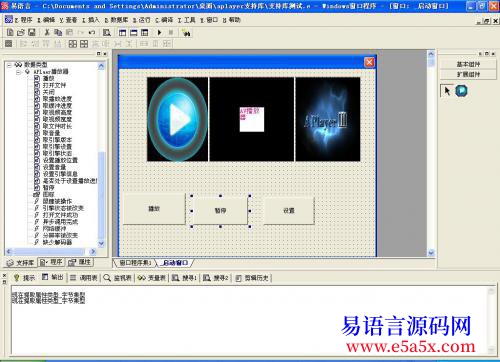Click the Undo arrow toolbar icon
This screenshot has width=500, height=362.
(x=92, y=32)
